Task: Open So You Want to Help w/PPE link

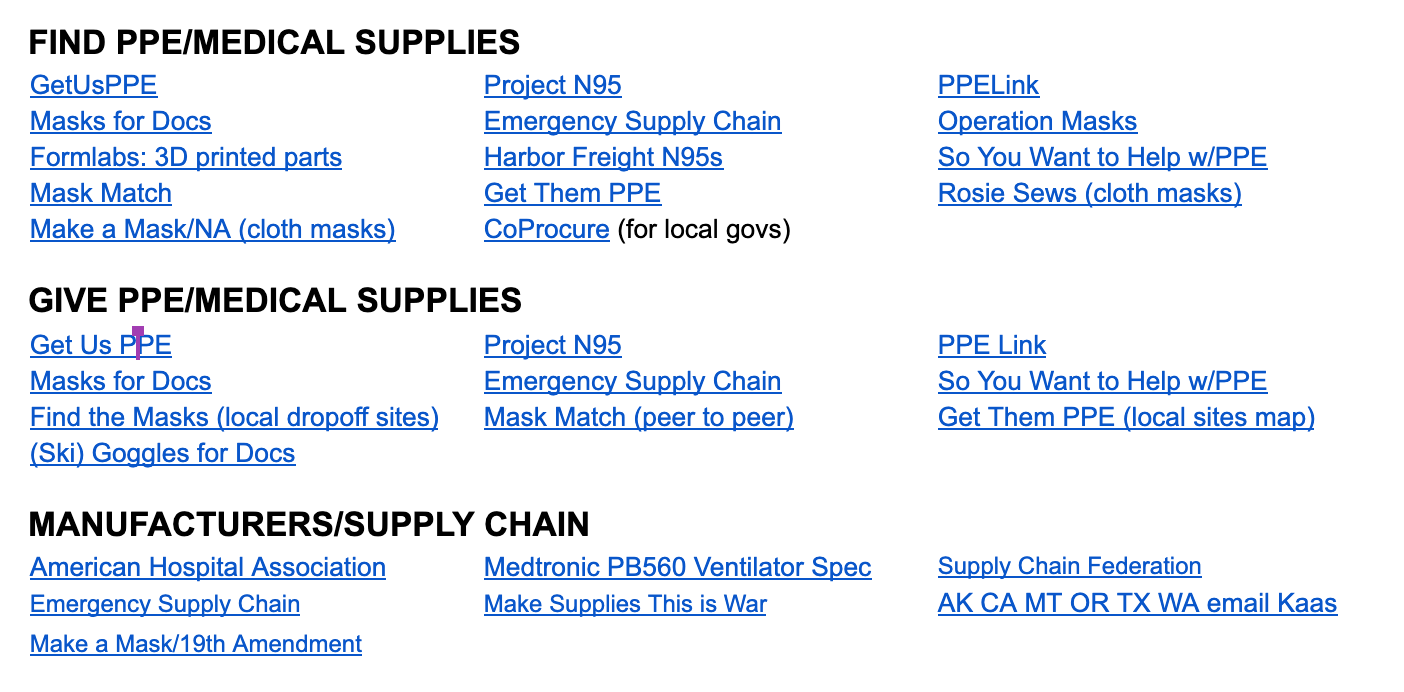Action: [1102, 157]
